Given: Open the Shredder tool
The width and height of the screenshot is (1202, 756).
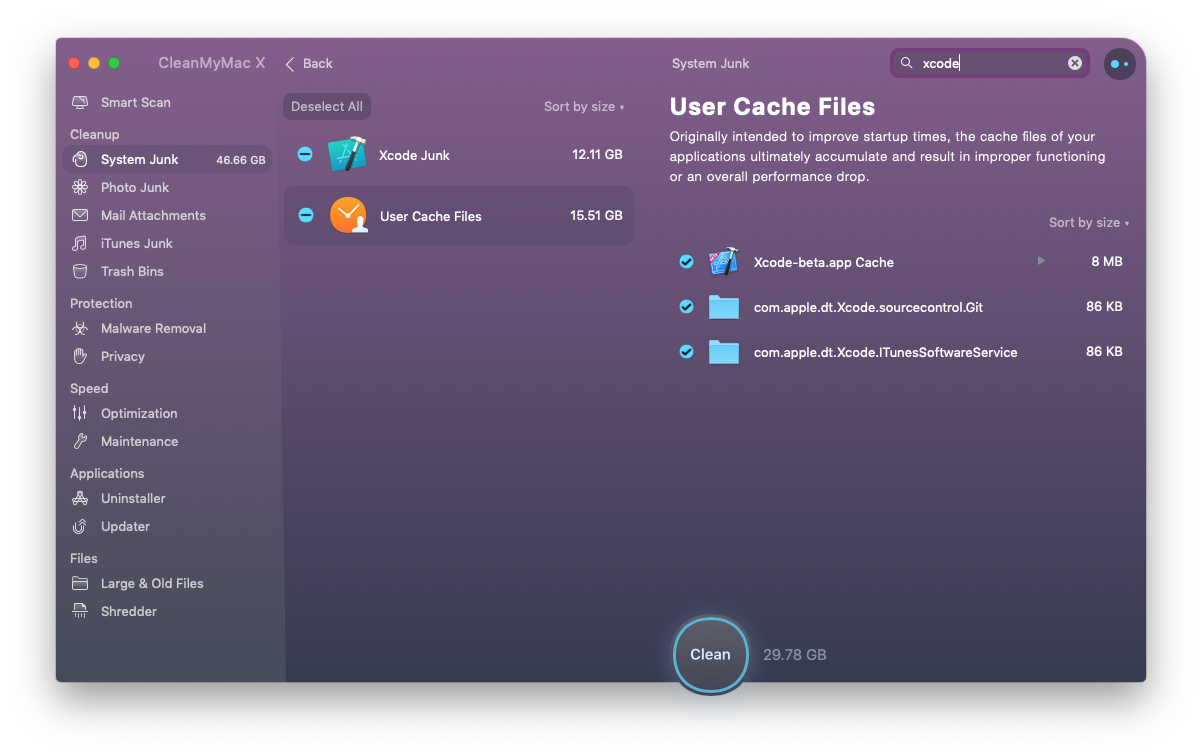Looking at the screenshot, I should point(128,612).
